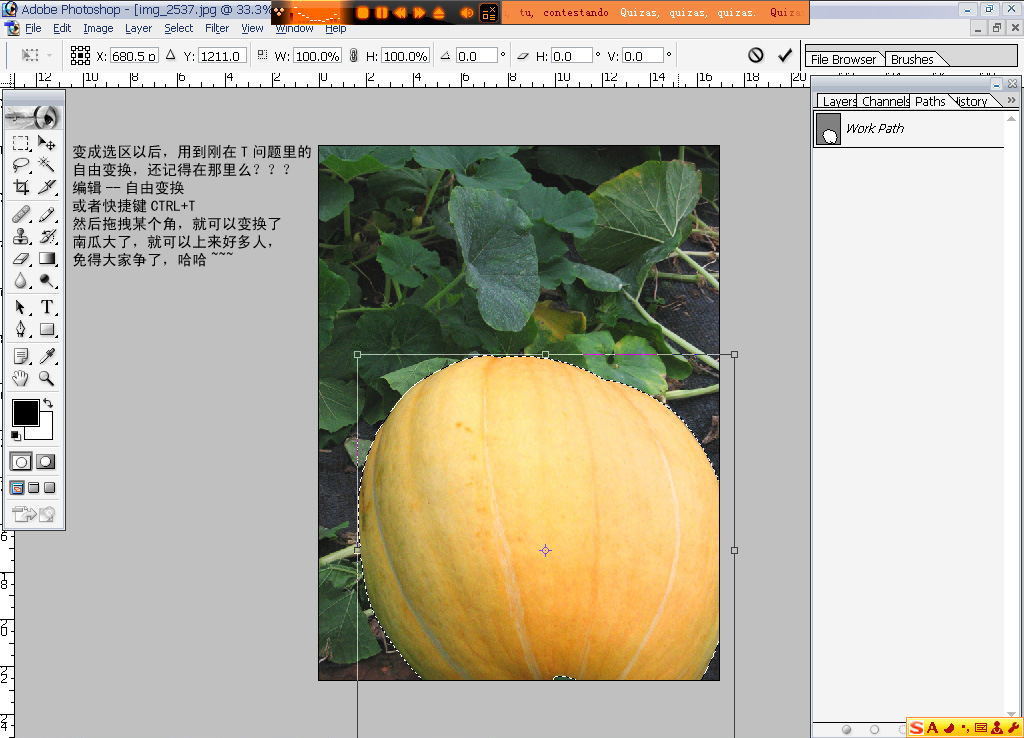Viewport: 1024px width, 738px height.
Task: Click the X position input field
Action: 134,56
